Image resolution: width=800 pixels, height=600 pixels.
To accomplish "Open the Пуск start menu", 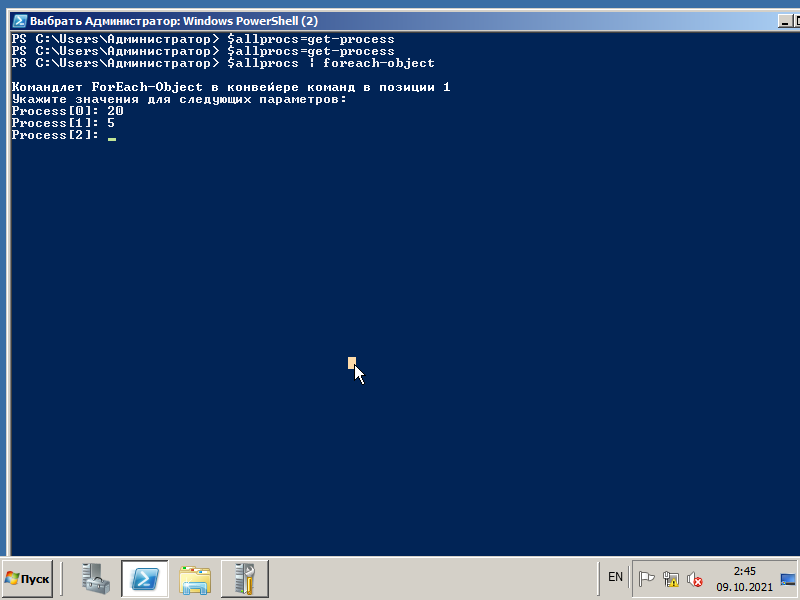I will (28, 579).
